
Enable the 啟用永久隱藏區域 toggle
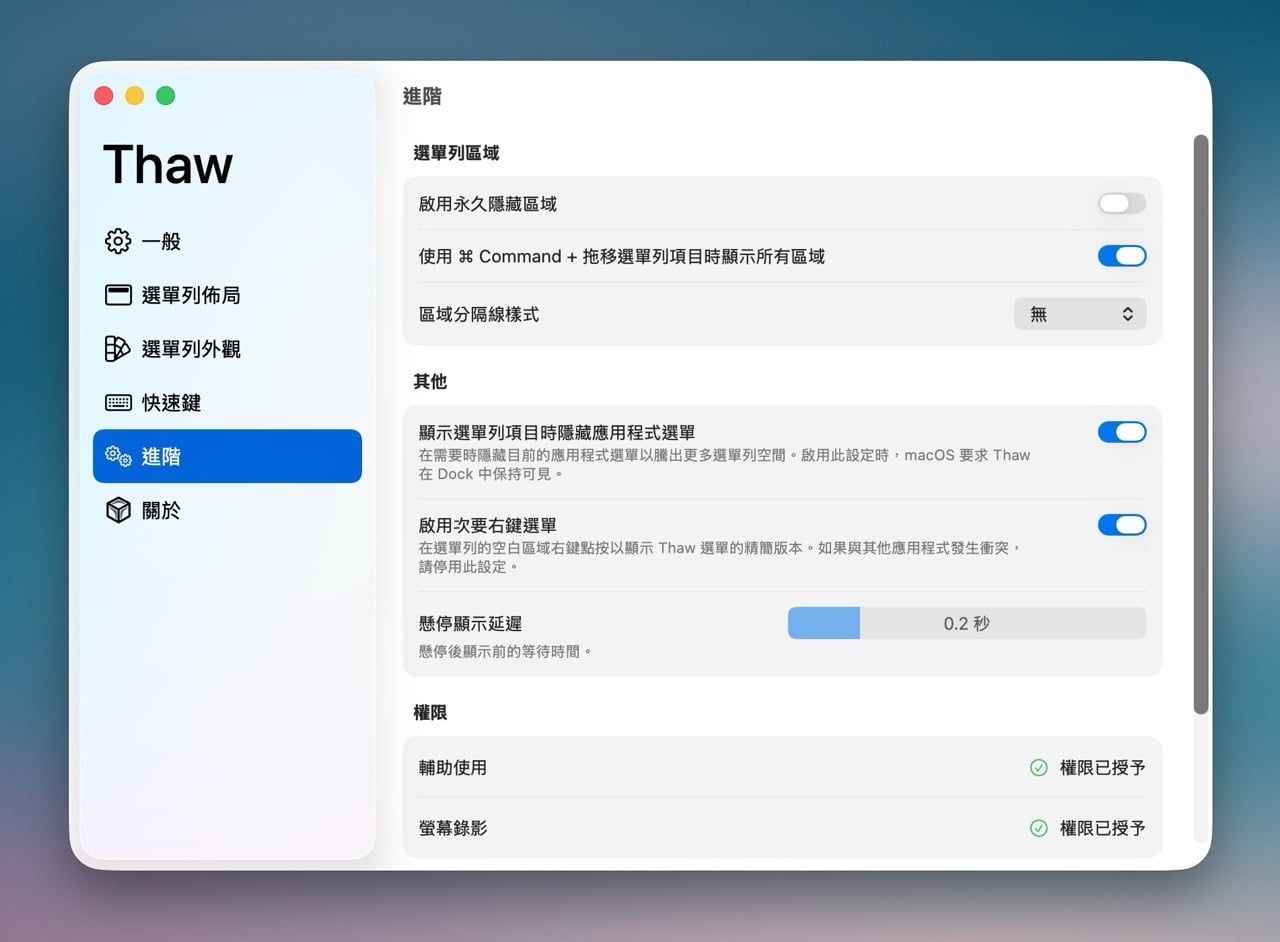tap(1121, 204)
